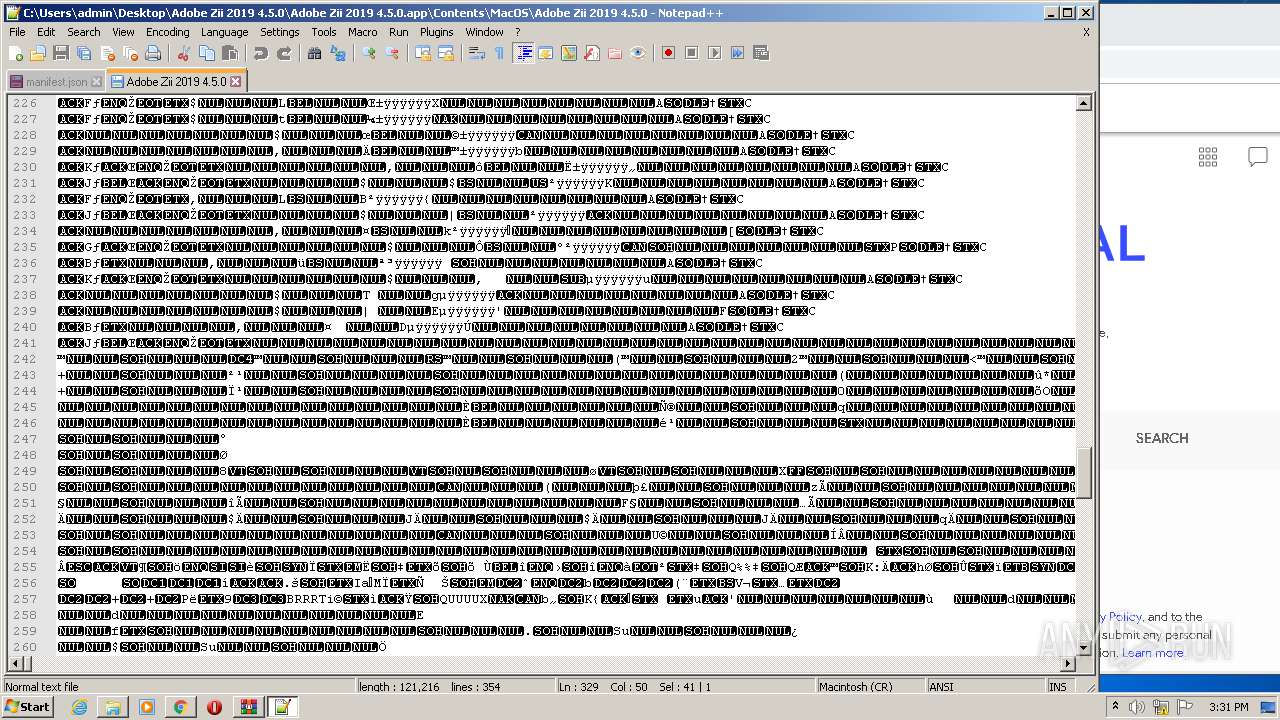Viewport: 1280px width, 720px height.
Task: Open the Macro menu
Action: (x=363, y=32)
